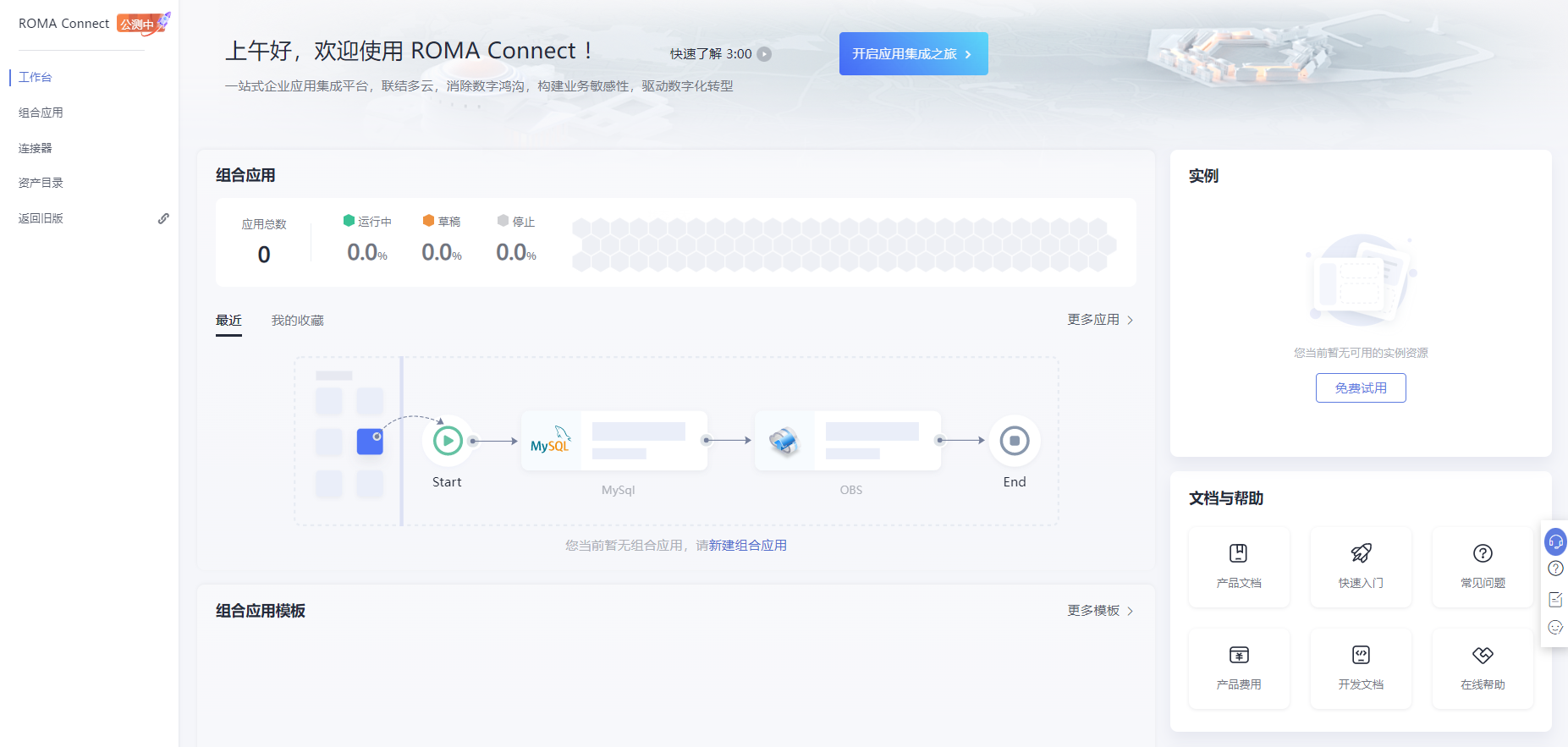Open 组合应用 in the sidebar
Screen dimensions: 1568x747
tap(41, 113)
